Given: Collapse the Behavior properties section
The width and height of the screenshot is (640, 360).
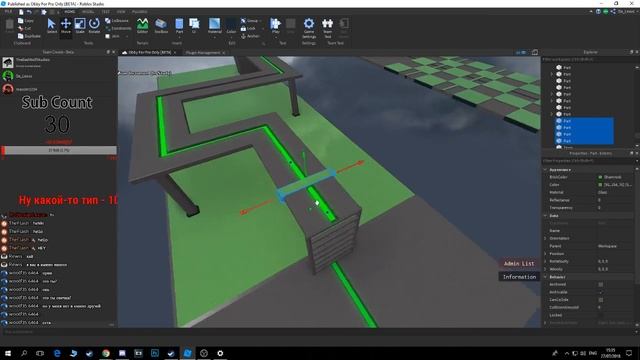Looking at the screenshot, I should pos(545,277).
